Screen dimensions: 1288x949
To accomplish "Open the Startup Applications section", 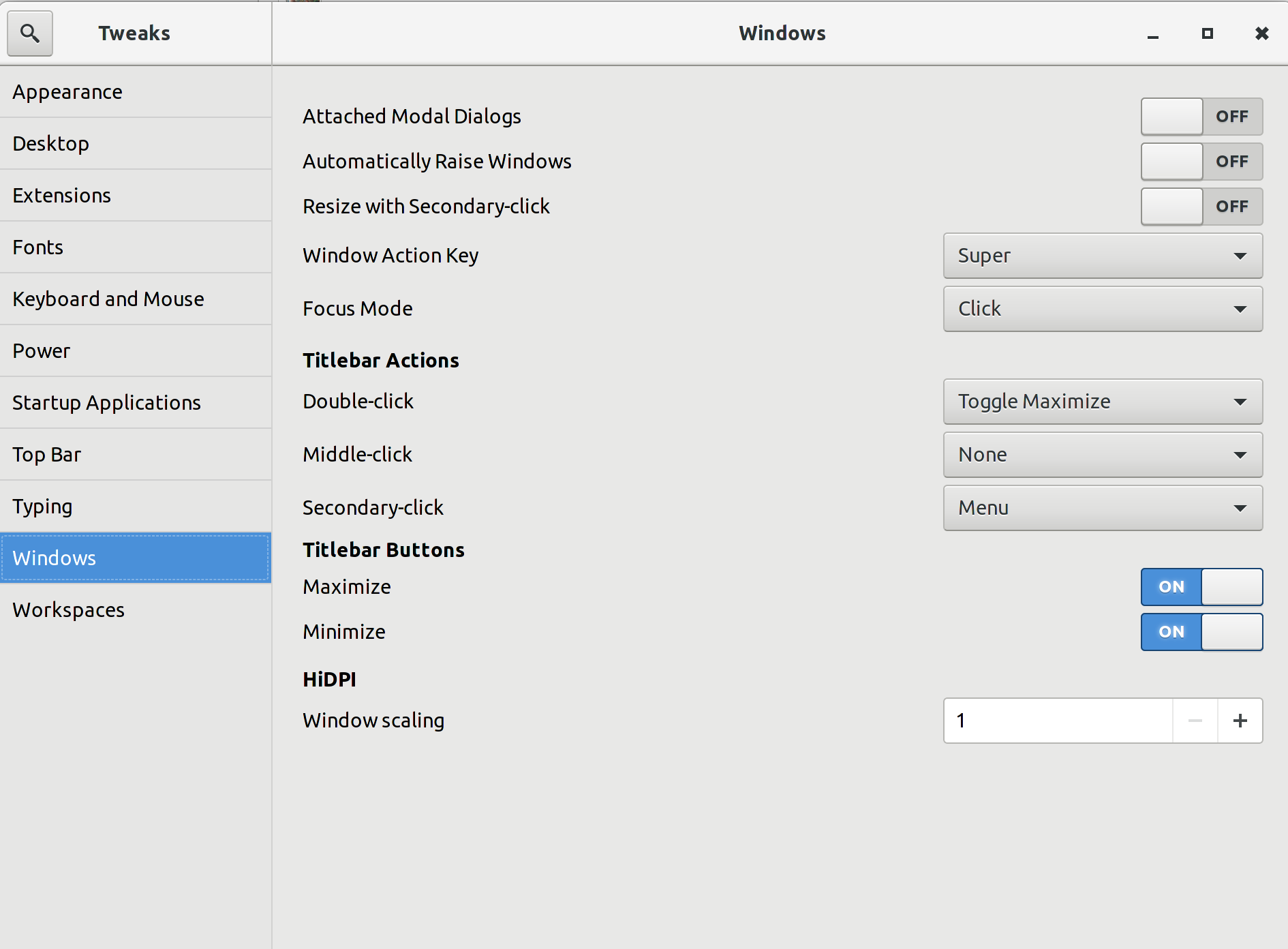I will pos(106,403).
